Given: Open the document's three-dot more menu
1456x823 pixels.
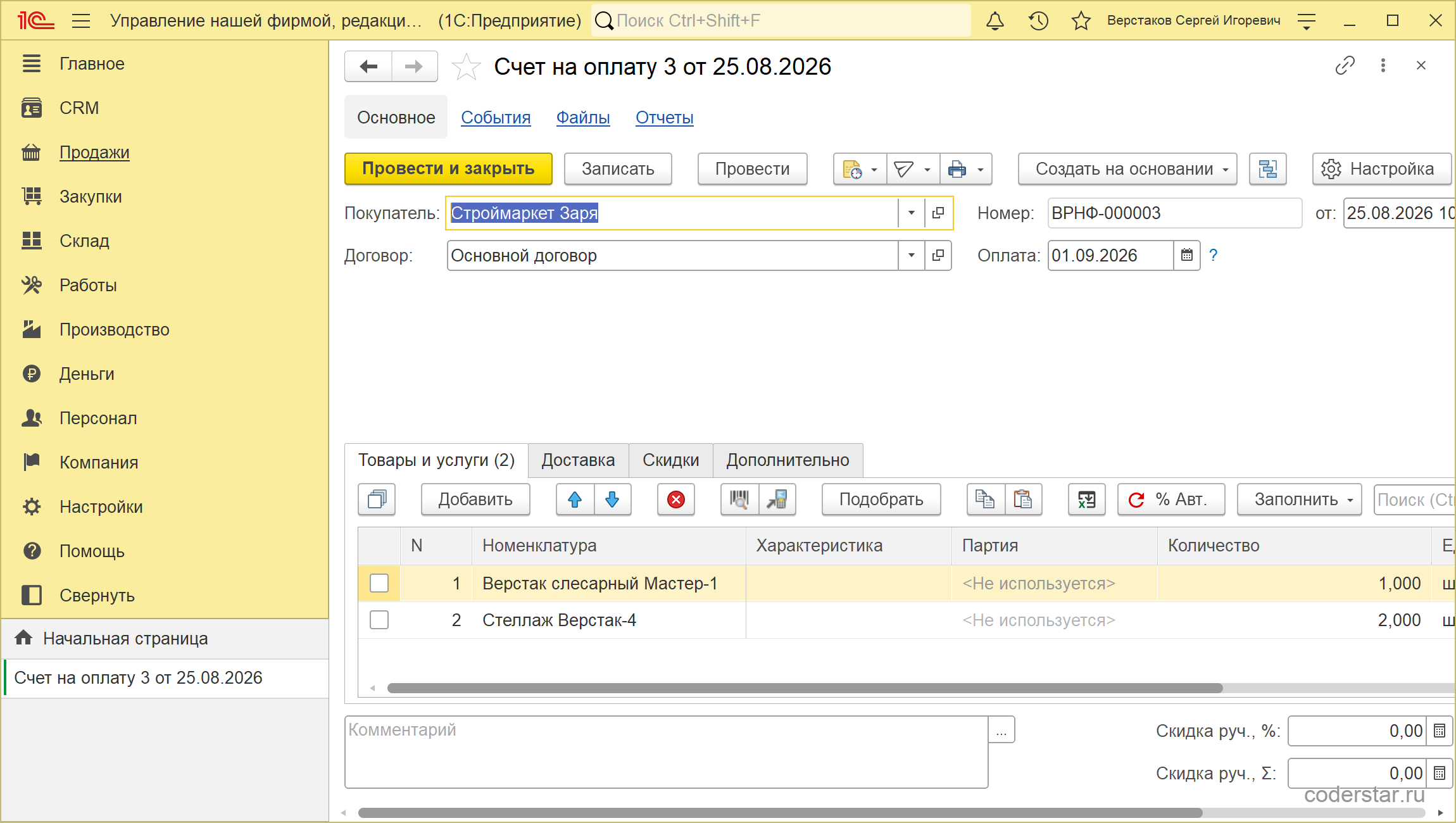Looking at the screenshot, I should coord(1383,65).
